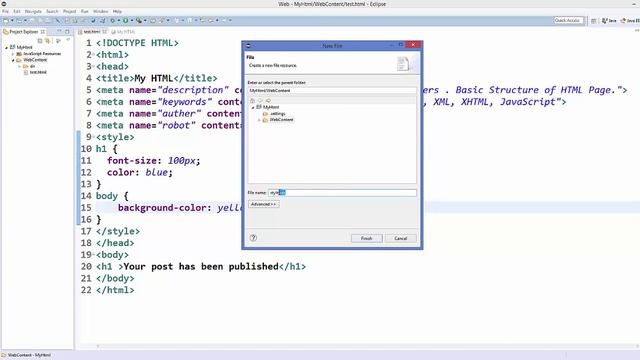Minimize the Project Explorer view
This screenshot has height=360, width=640.
59,31
